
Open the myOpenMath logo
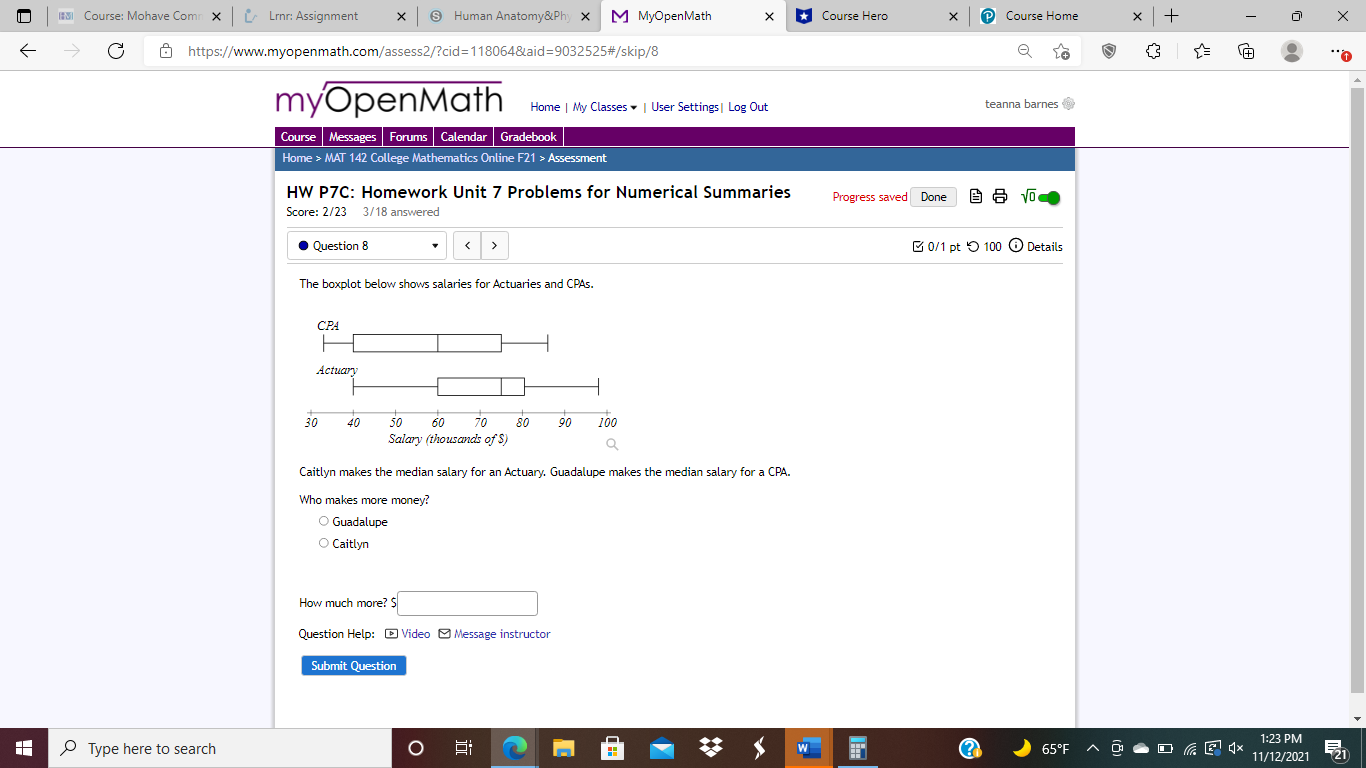point(388,99)
